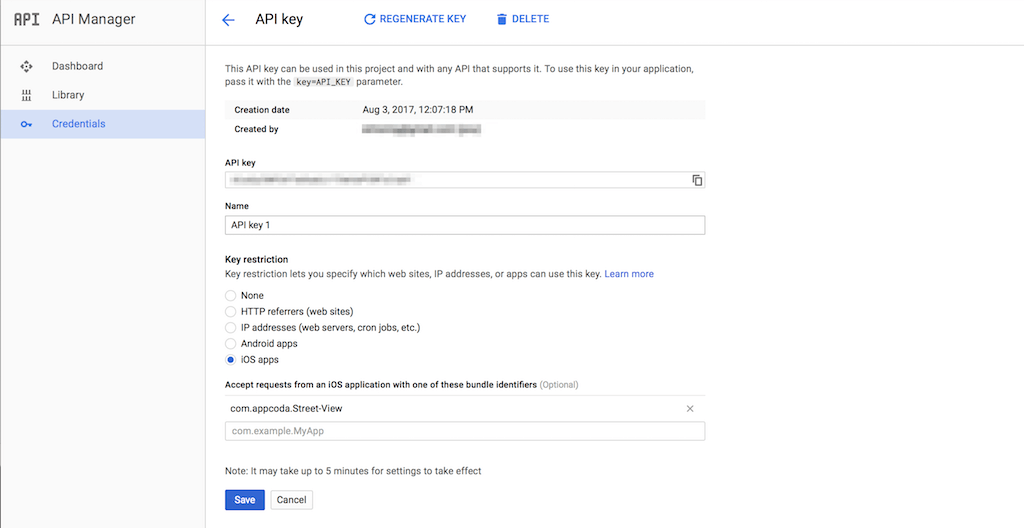Select HTTP referrers (web sites) restriction
1024x528 pixels.
point(231,312)
